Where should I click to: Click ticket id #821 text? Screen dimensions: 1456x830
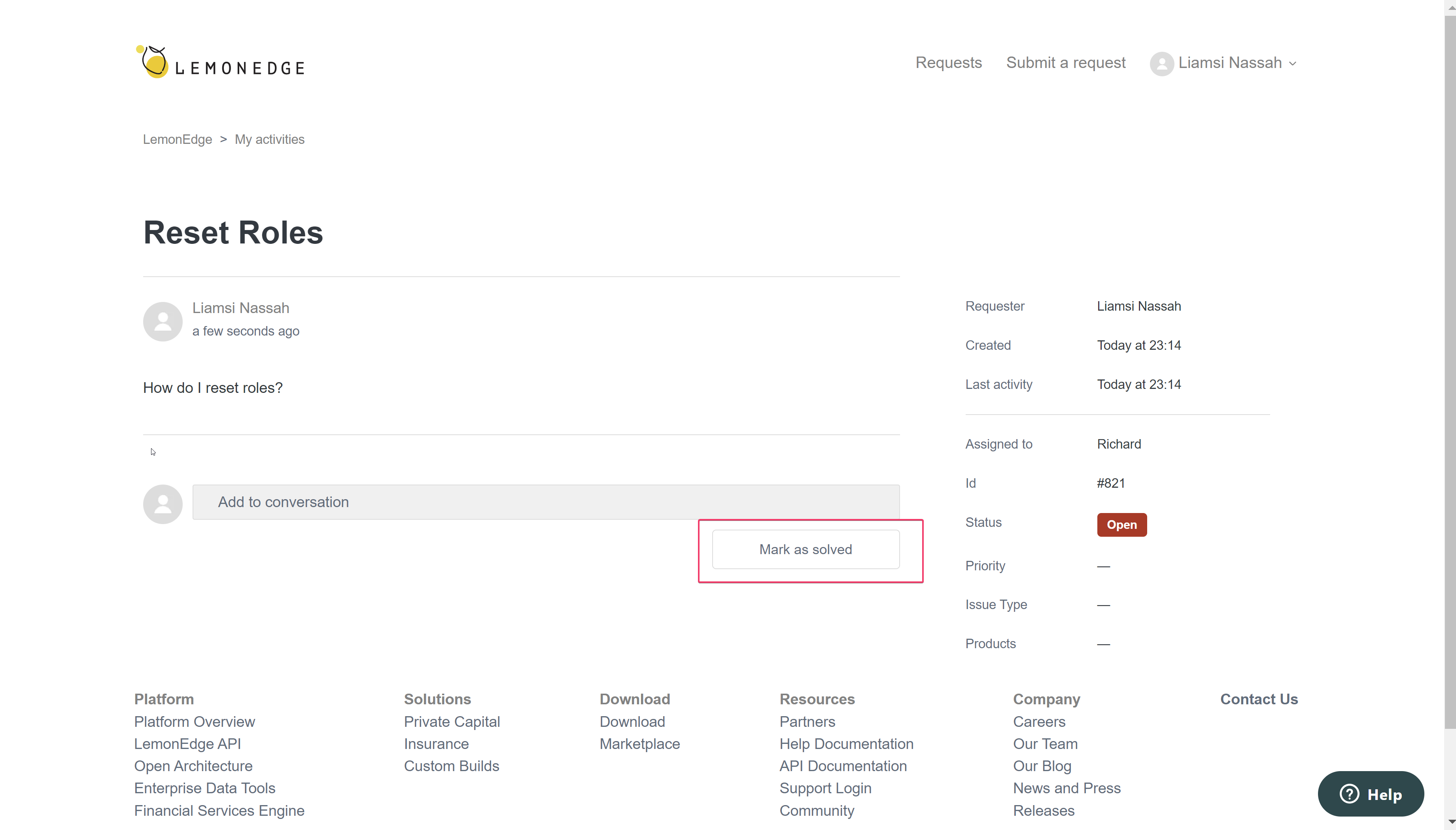(1111, 483)
